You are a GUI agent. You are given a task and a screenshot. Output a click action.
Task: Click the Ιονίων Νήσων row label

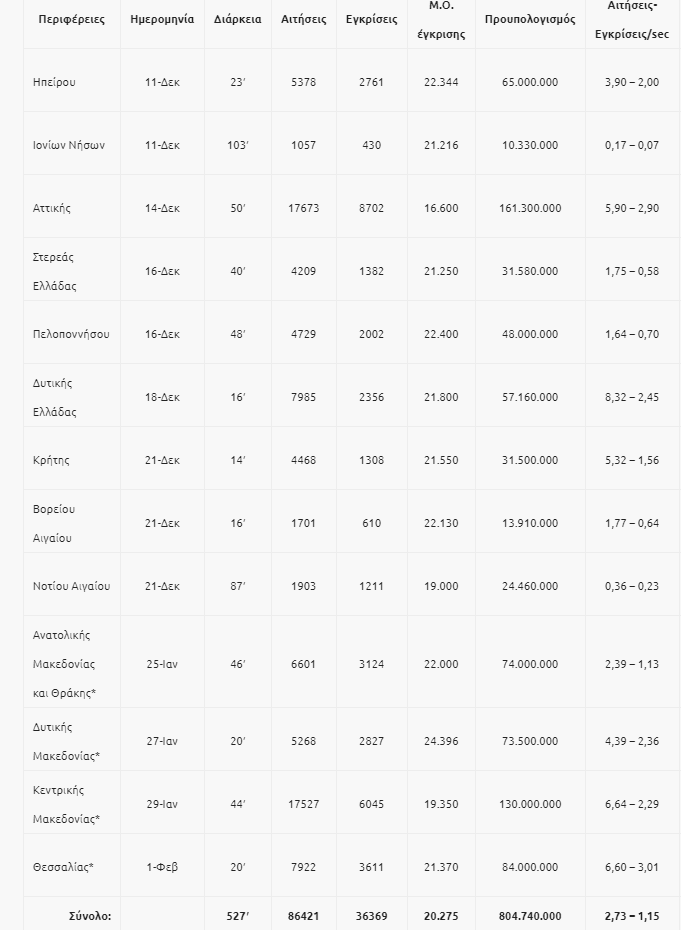click(x=69, y=145)
